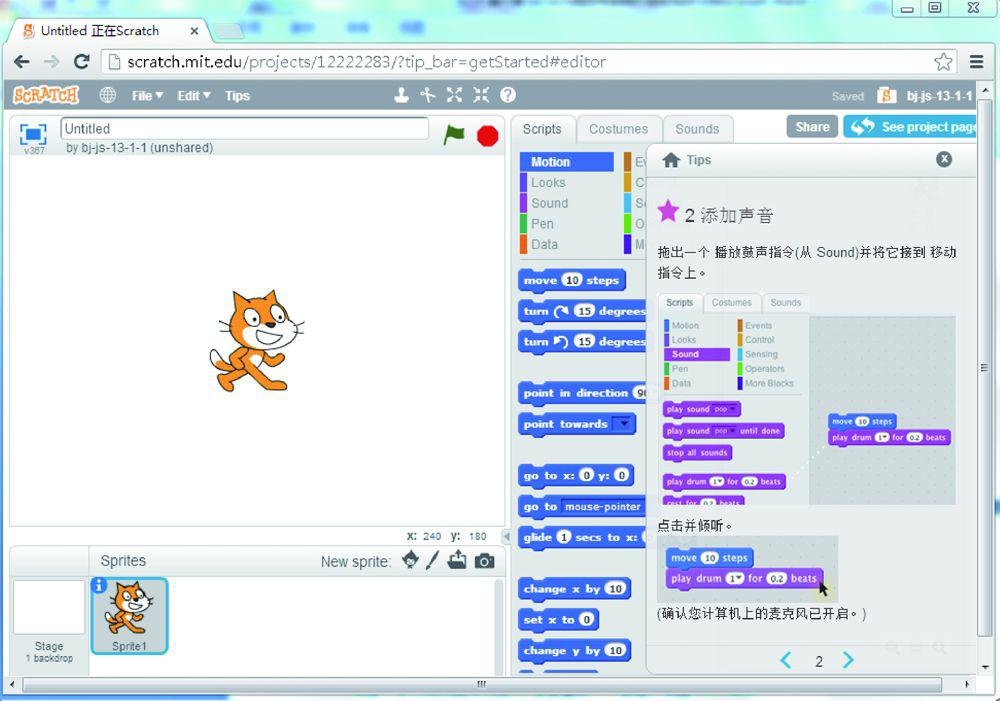Open block help with the question mark icon
Viewport: 1000px width, 701px height.
coord(508,95)
